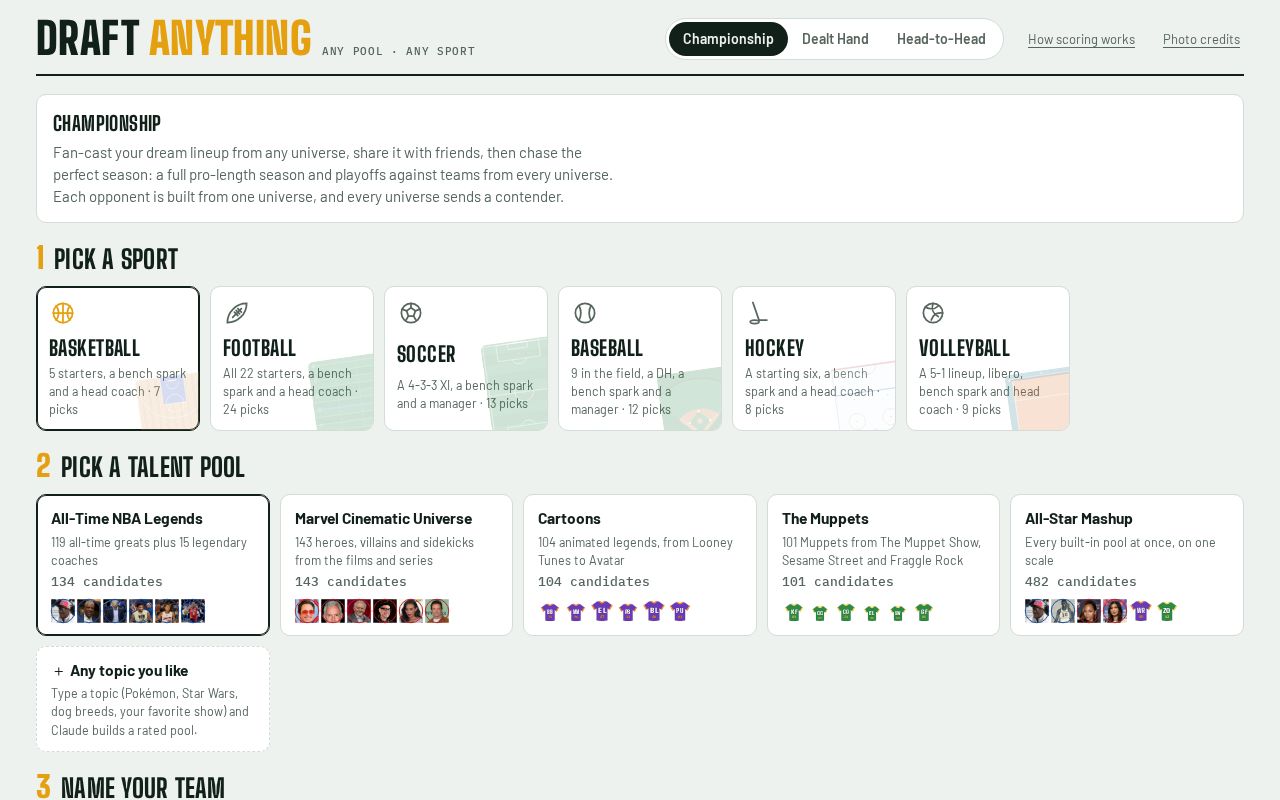Click the plus icon beside Any topic you like
The image size is (1280, 800).
pos(58,671)
